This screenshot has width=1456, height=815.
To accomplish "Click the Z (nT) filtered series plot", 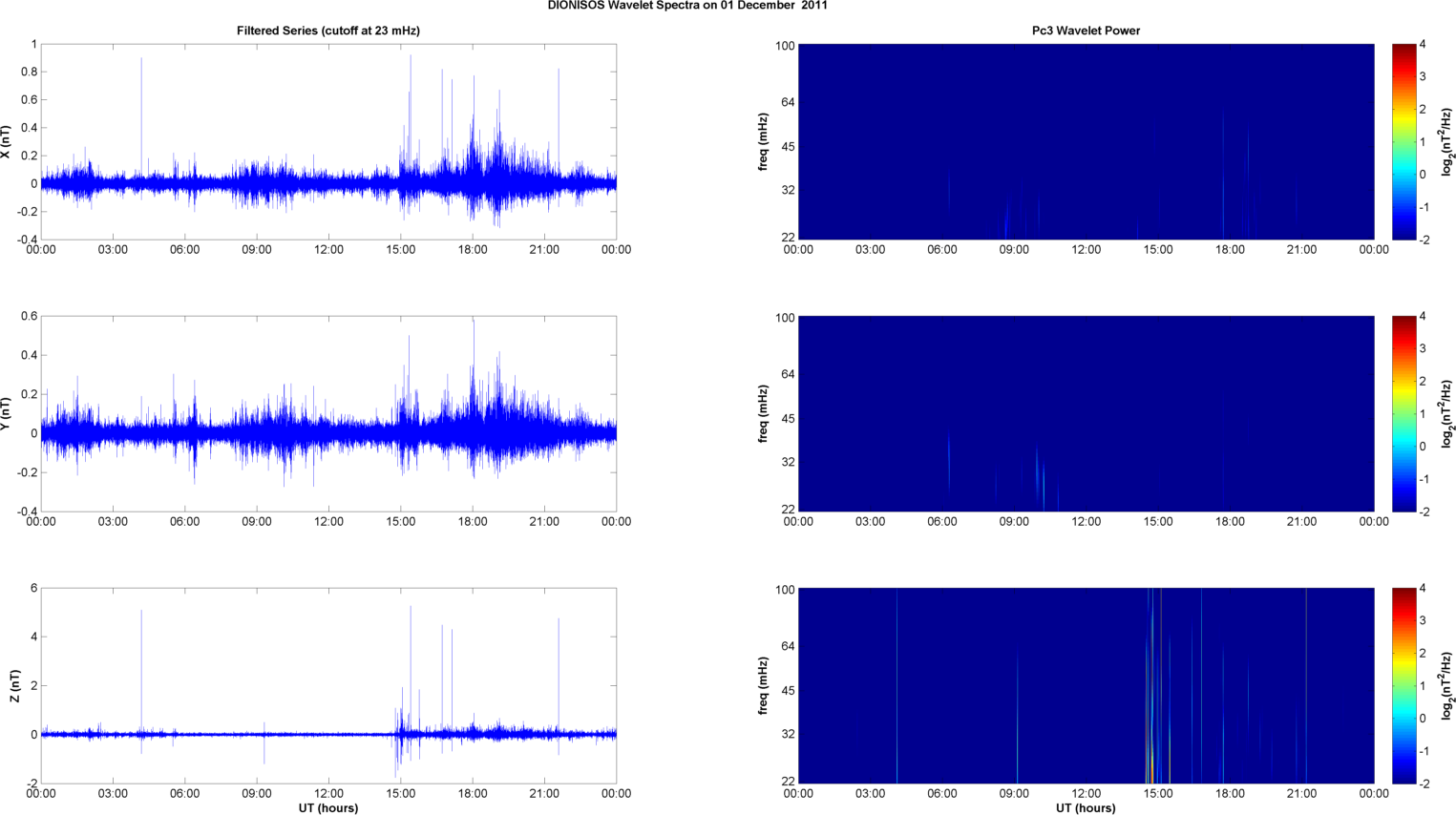I will point(328,685).
